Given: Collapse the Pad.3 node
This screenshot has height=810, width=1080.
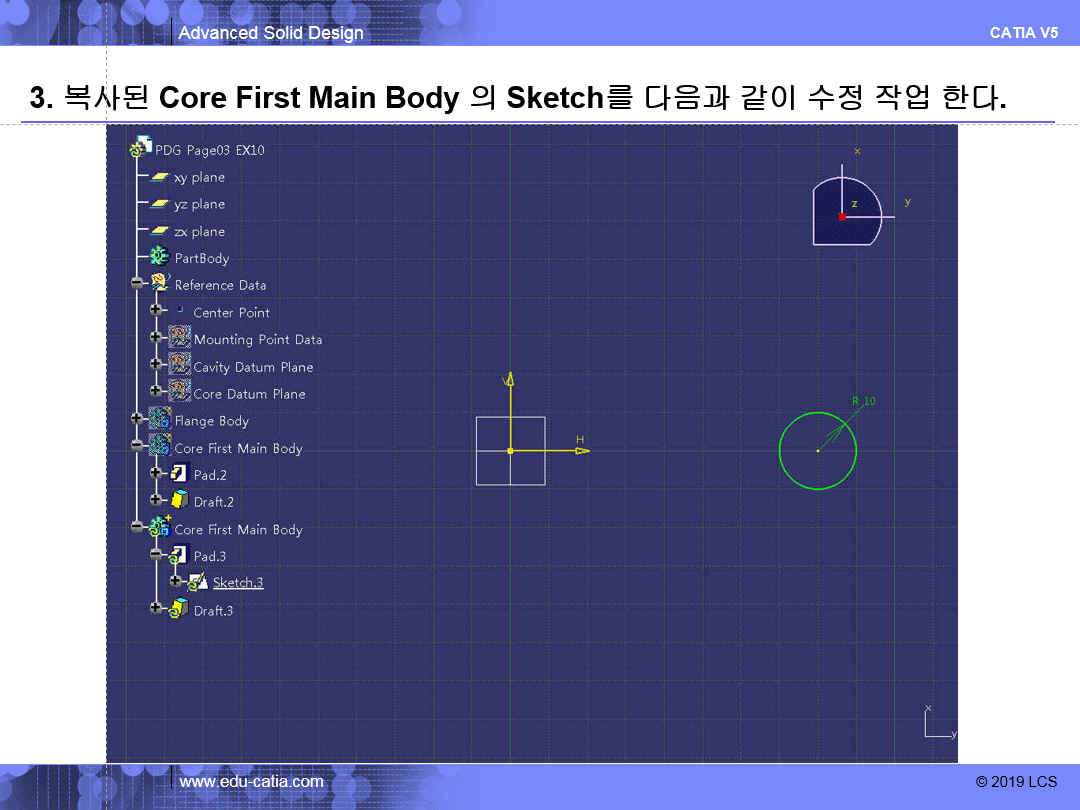Looking at the screenshot, I should 156,555.
